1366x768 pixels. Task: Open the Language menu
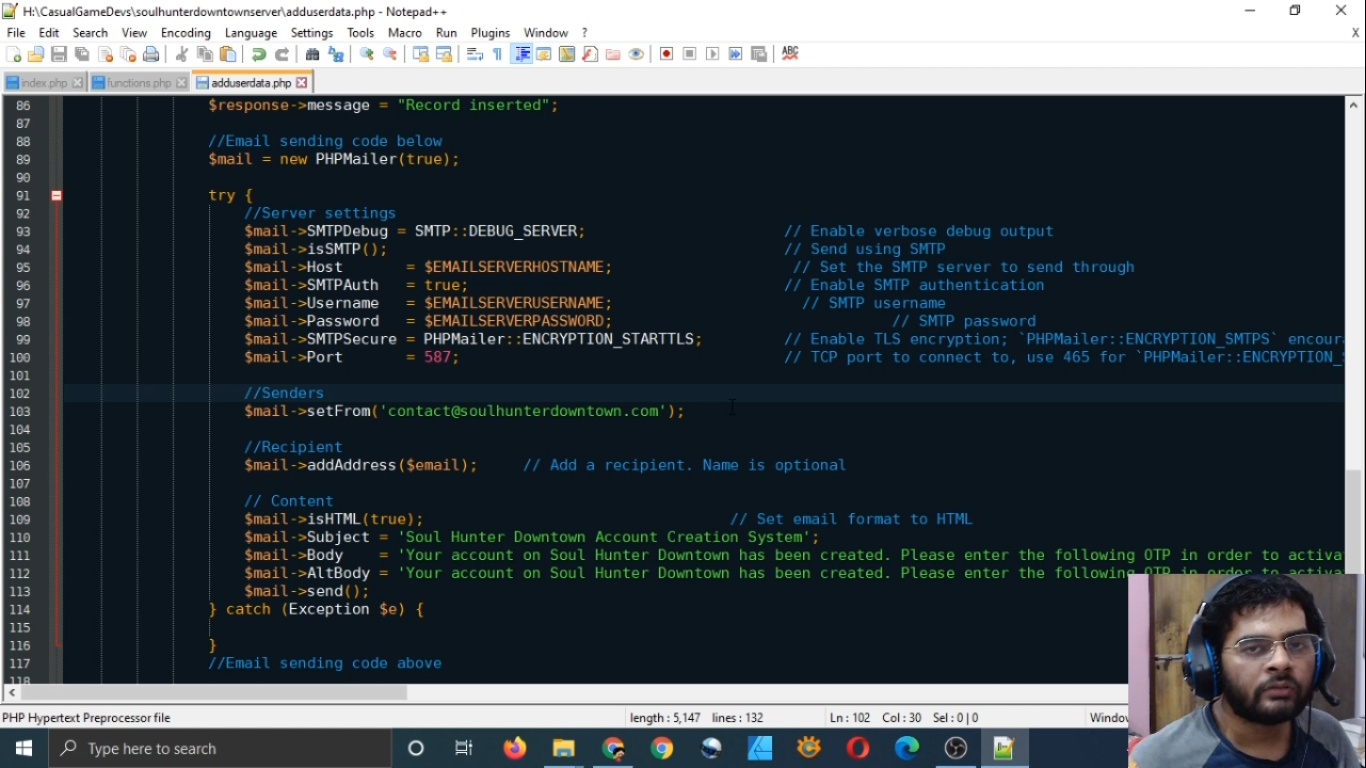(x=251, y=33)
